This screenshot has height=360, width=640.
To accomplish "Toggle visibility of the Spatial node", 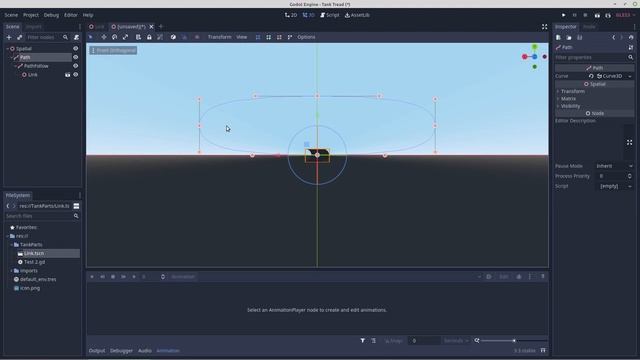I will click(76, 49).
